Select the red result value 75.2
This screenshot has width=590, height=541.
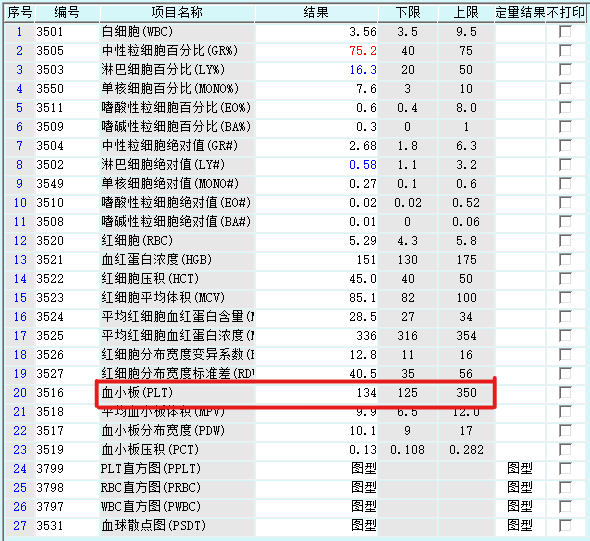[x=363, y=51]
